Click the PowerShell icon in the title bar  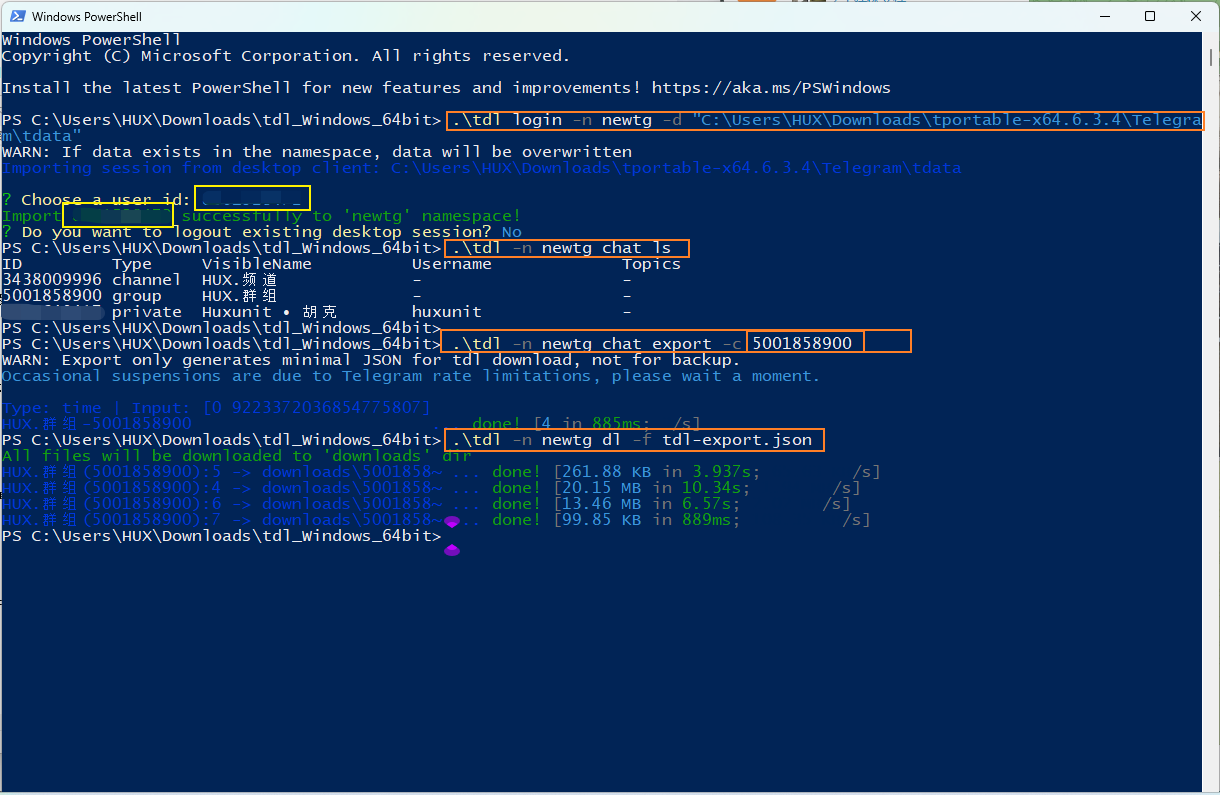(x=15, y=17)
